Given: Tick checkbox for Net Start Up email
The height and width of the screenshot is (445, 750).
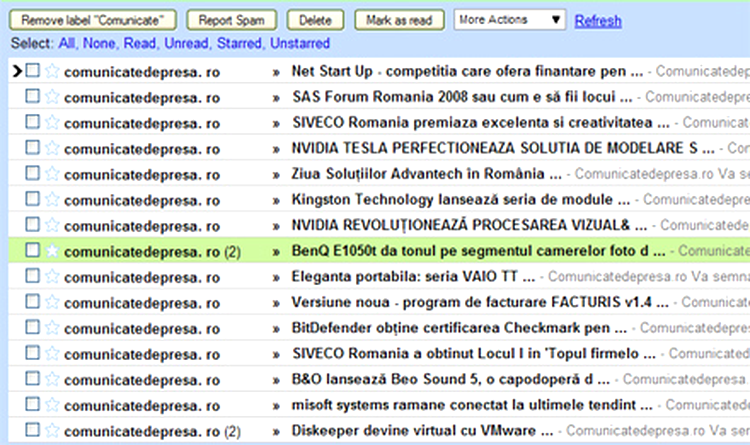Looking at the screenshot, I should (x=33, y=70).
